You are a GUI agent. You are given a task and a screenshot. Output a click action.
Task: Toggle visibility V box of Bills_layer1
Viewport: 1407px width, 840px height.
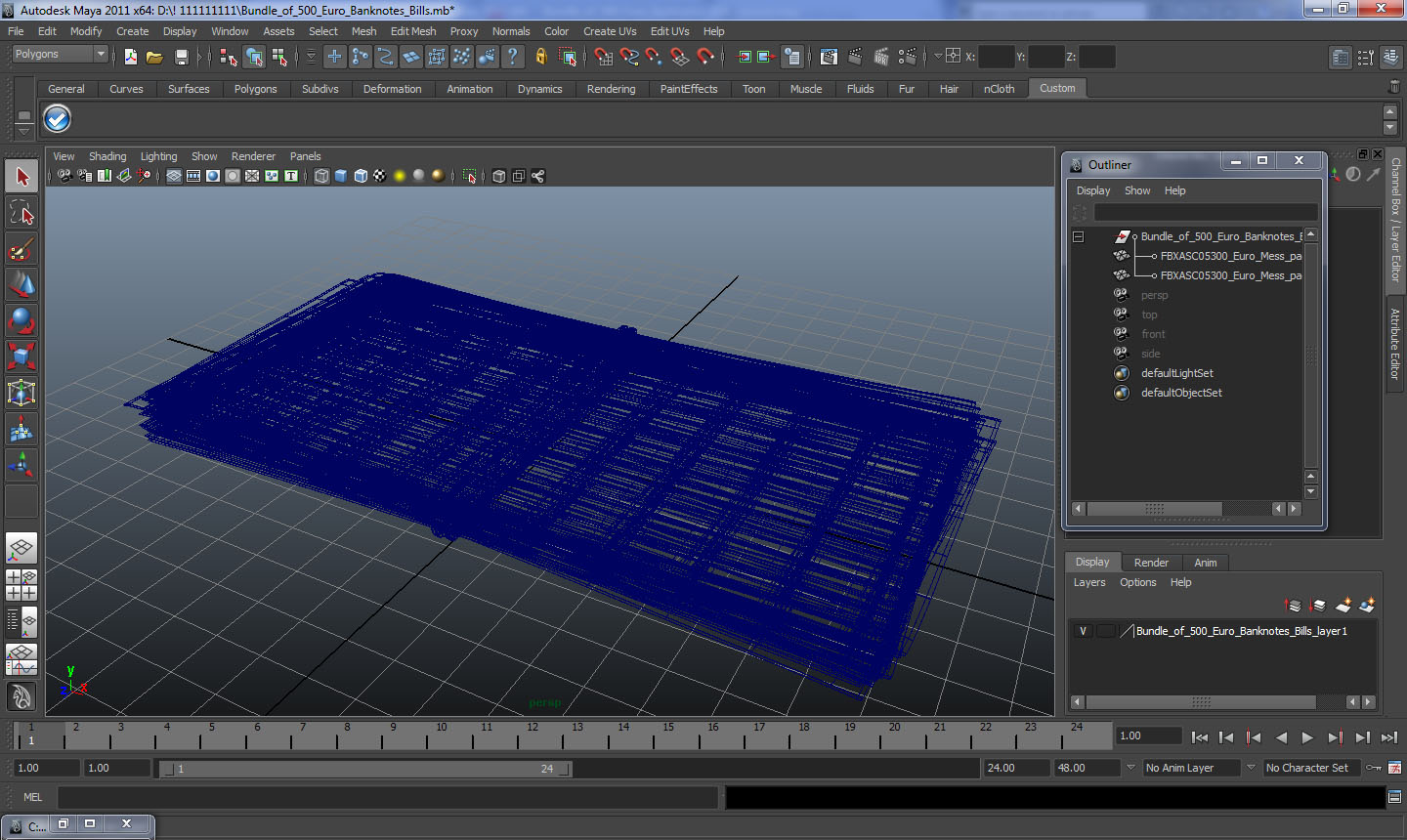(x=1083, y=631)
